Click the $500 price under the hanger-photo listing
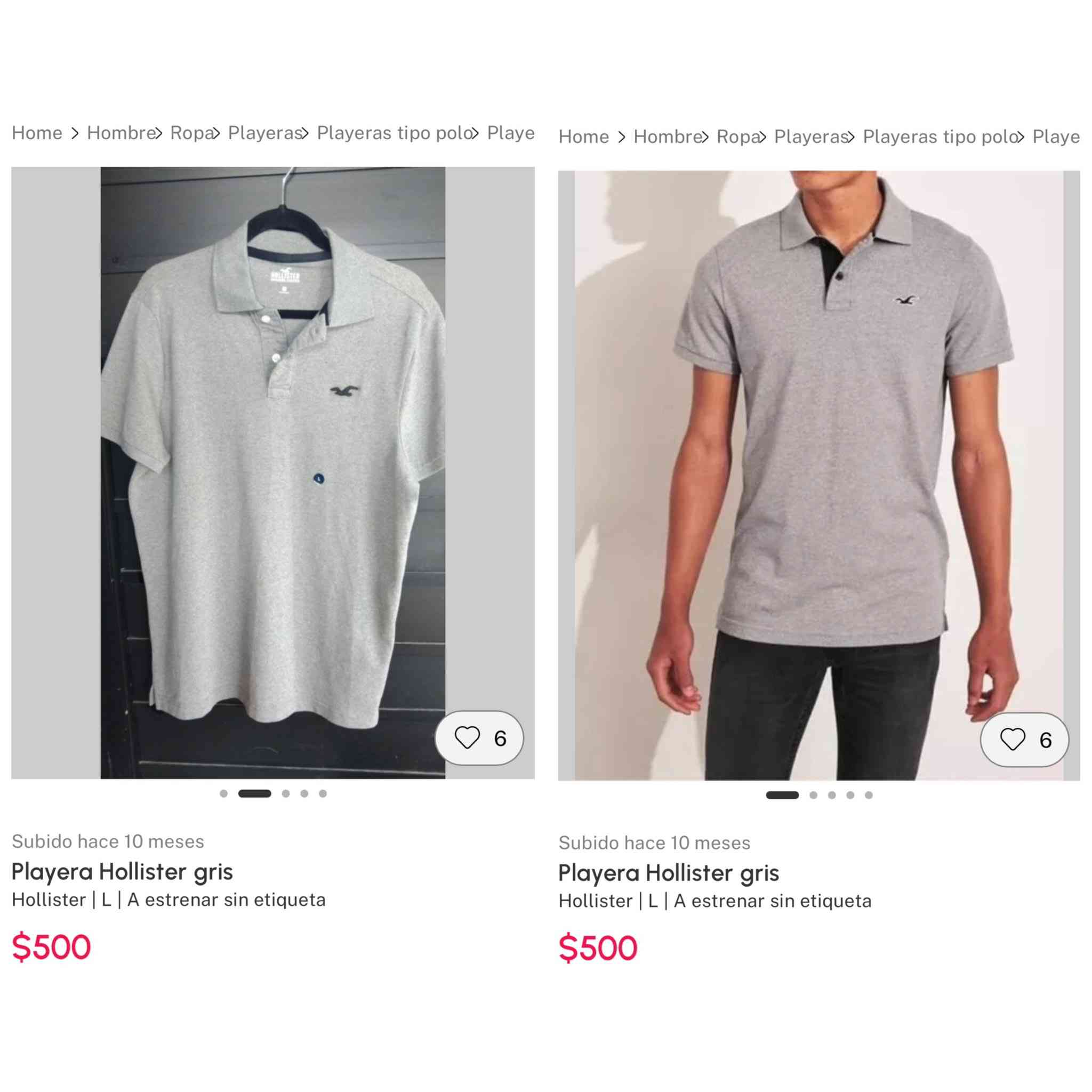The width and height of the screenshot is (1092, 1092). coord(51,946)
